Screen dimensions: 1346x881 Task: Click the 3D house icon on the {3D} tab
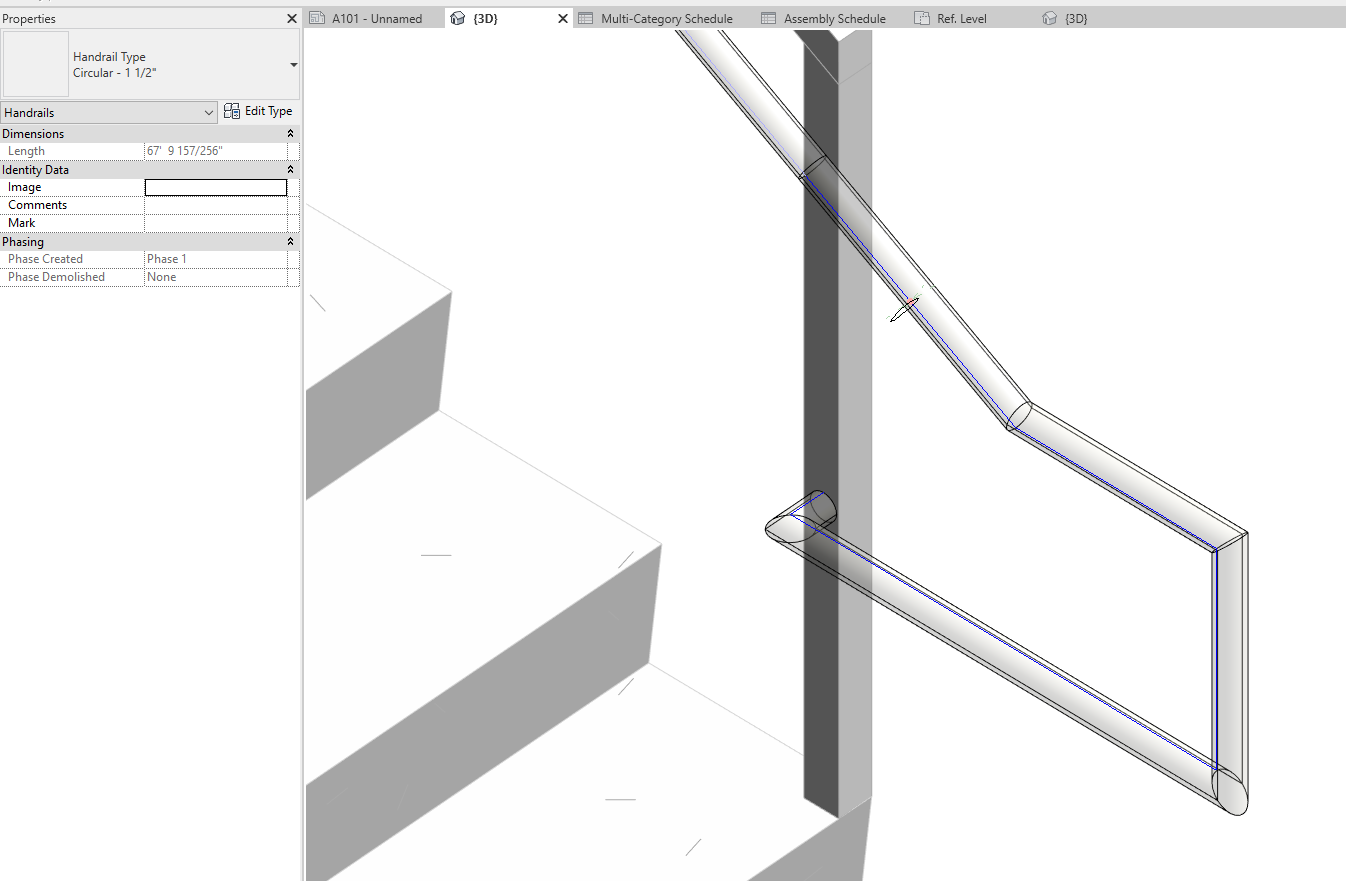pos(458,17)
